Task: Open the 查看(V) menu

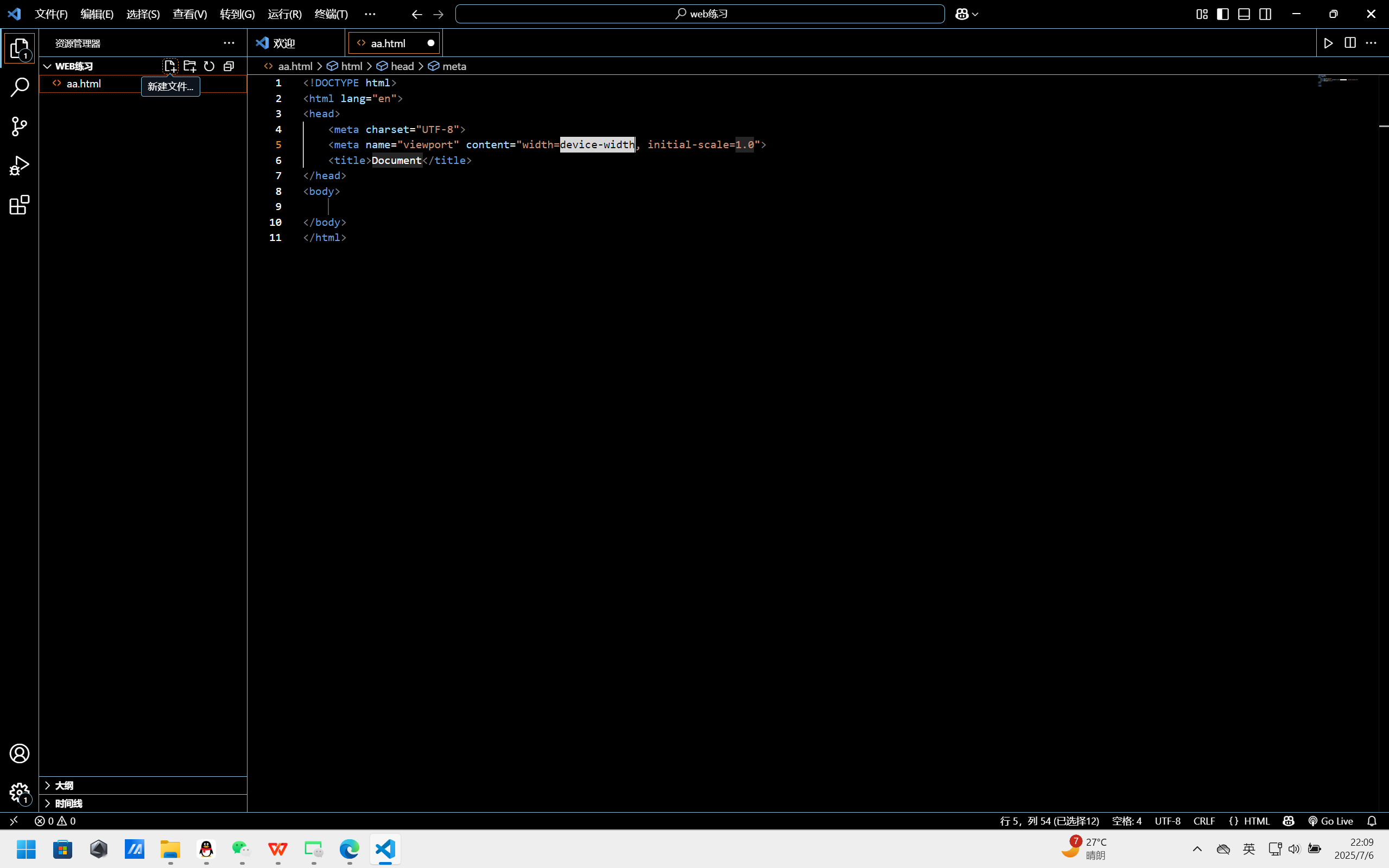Action: click(190, 14)
